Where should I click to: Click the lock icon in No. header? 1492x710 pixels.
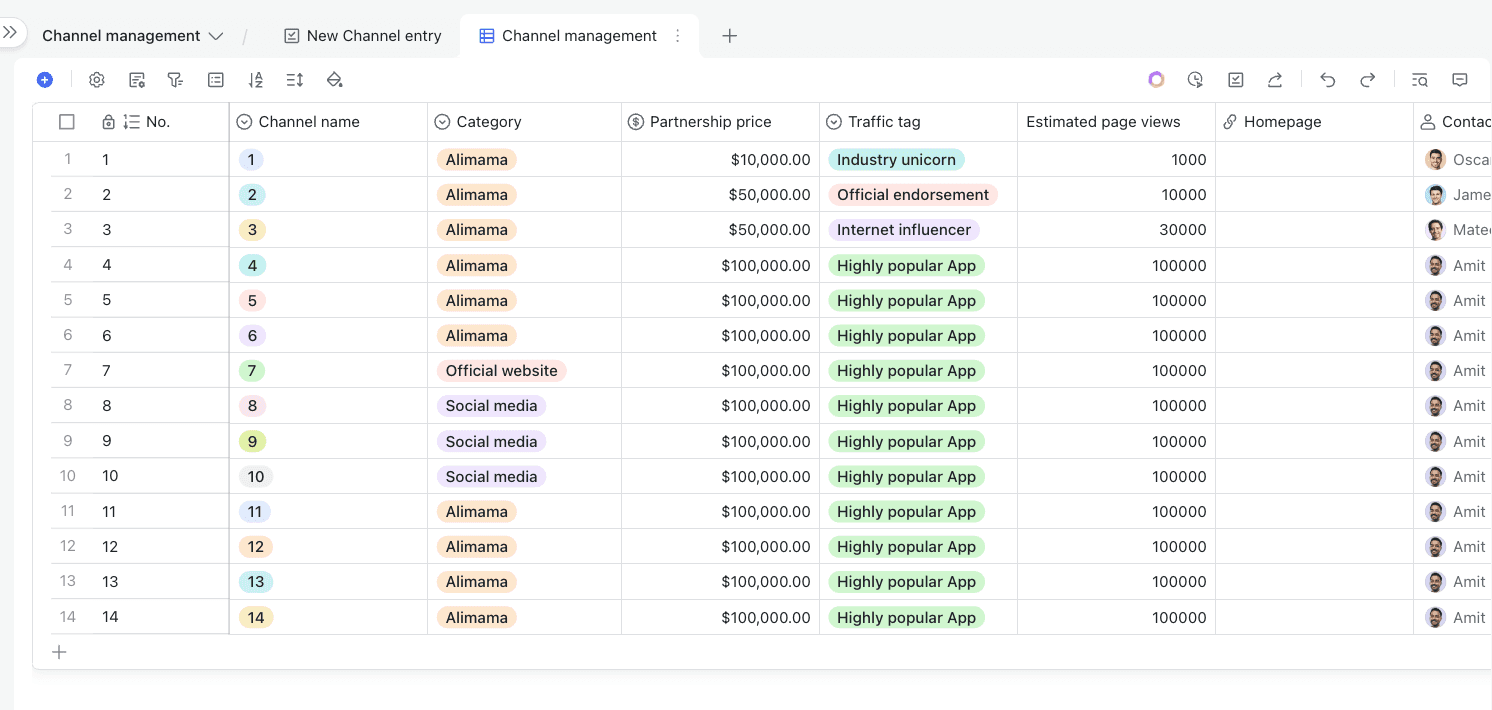pos(109,122)
